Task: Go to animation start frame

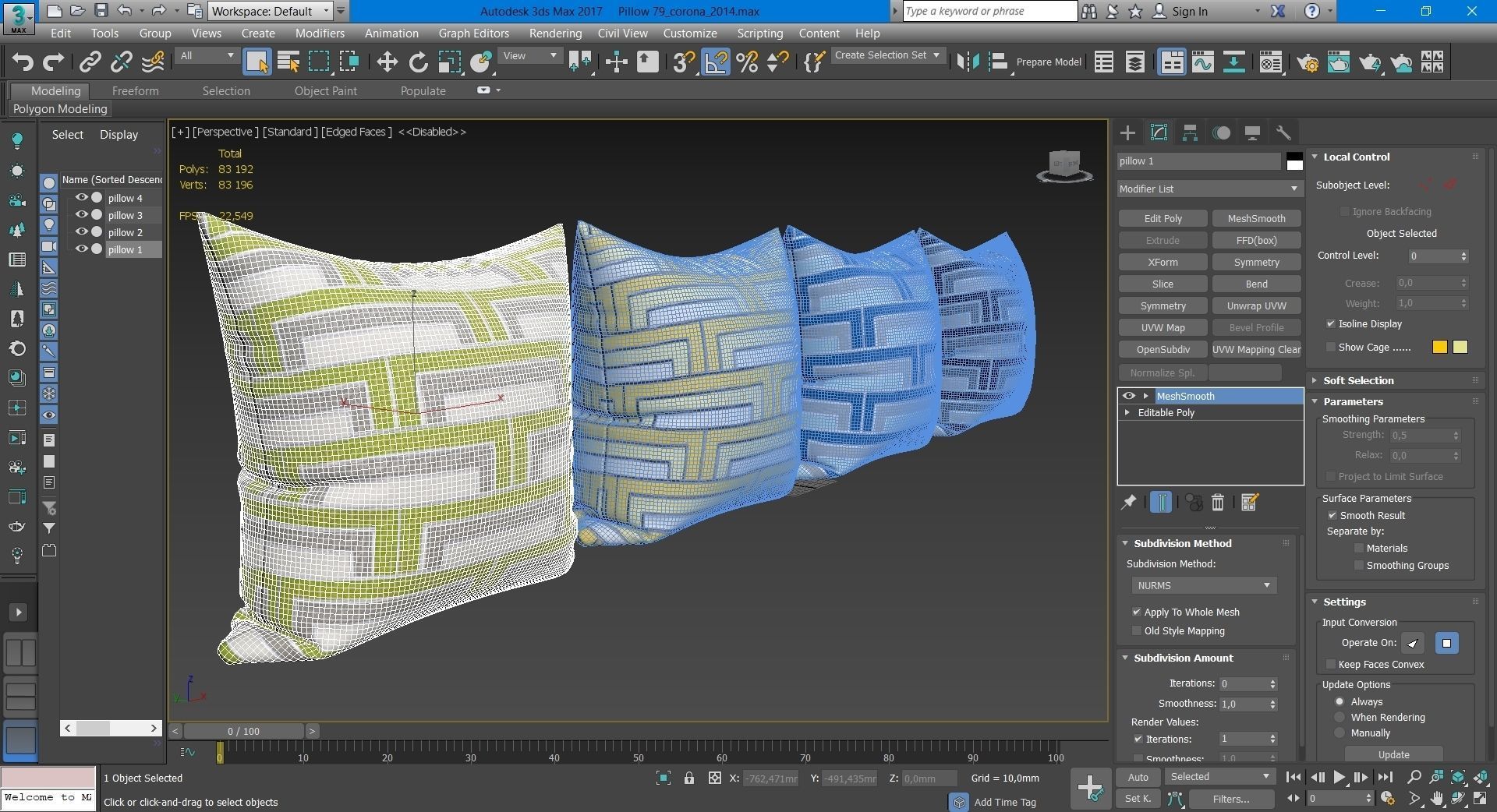Action: point(1294,777)
